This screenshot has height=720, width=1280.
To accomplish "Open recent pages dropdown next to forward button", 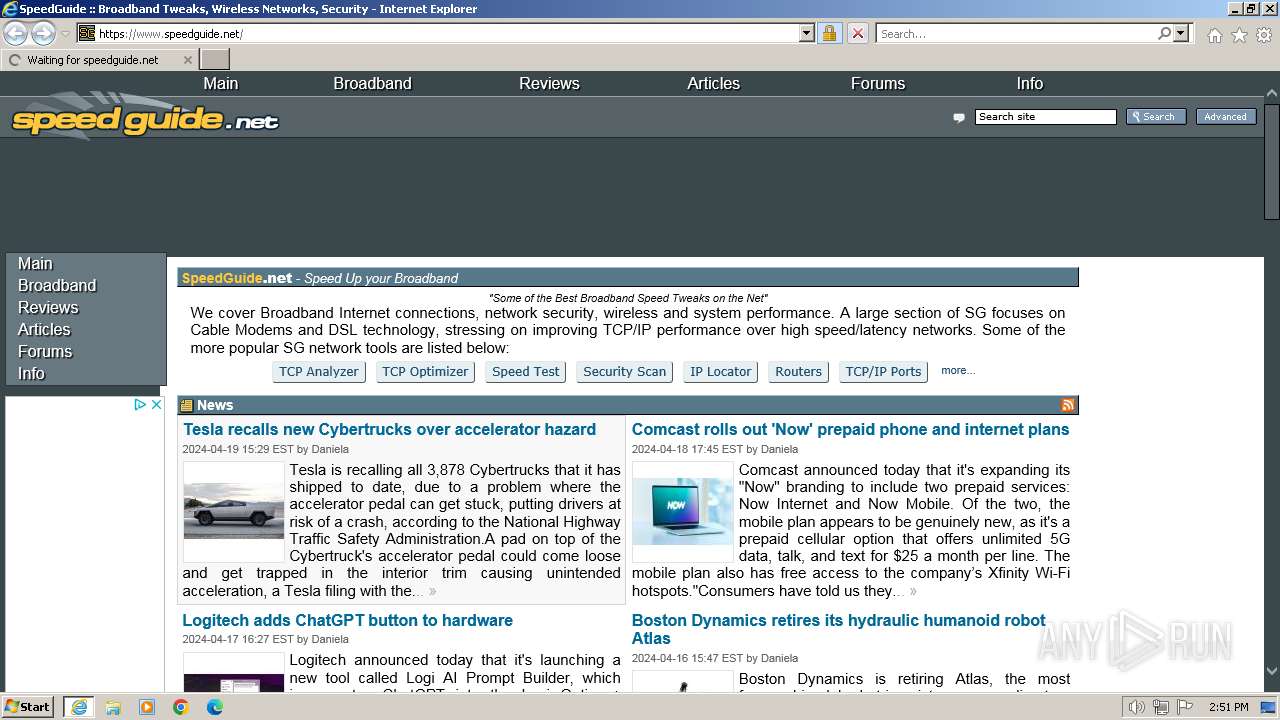I will pos(65,34).
